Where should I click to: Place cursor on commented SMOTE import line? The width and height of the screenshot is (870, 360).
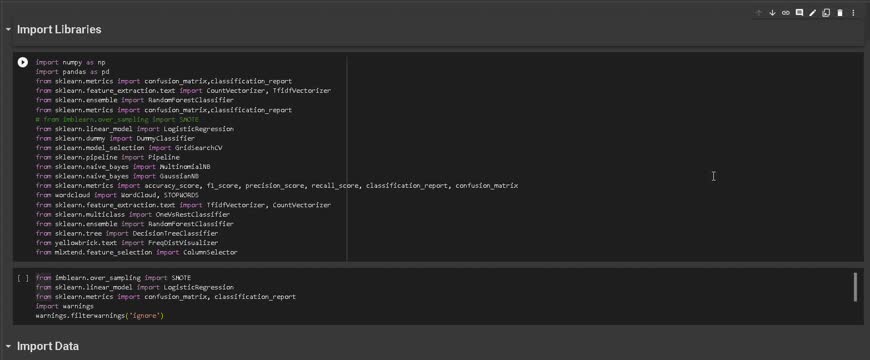tap(117, 119)
